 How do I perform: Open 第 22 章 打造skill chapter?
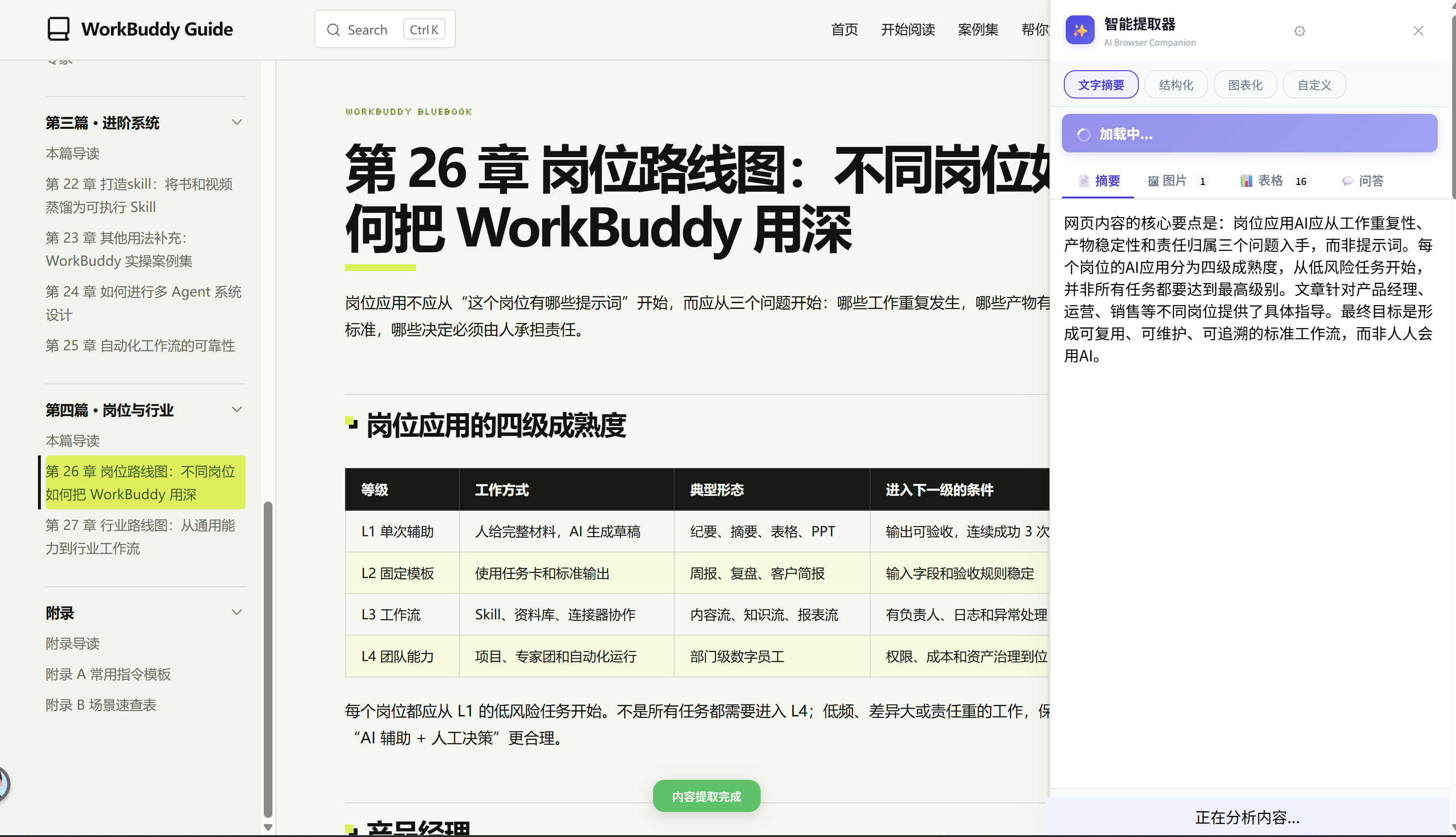click(x=139, y=196)
